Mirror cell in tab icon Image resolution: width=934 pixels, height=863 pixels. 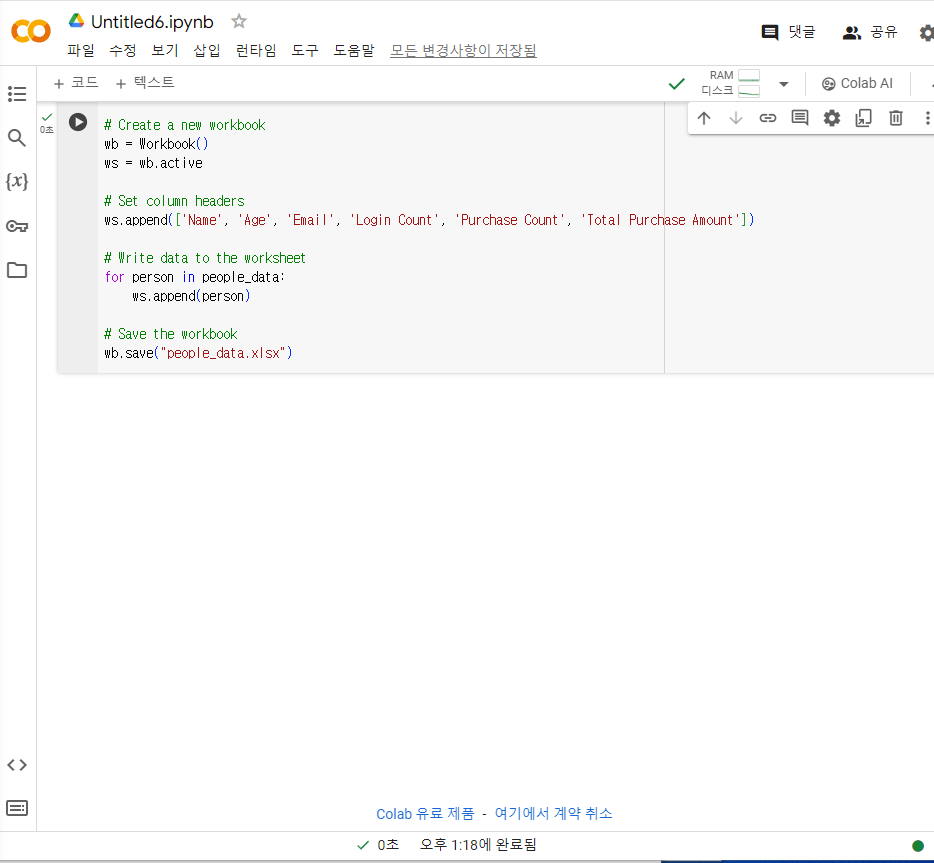coord(864,118)
